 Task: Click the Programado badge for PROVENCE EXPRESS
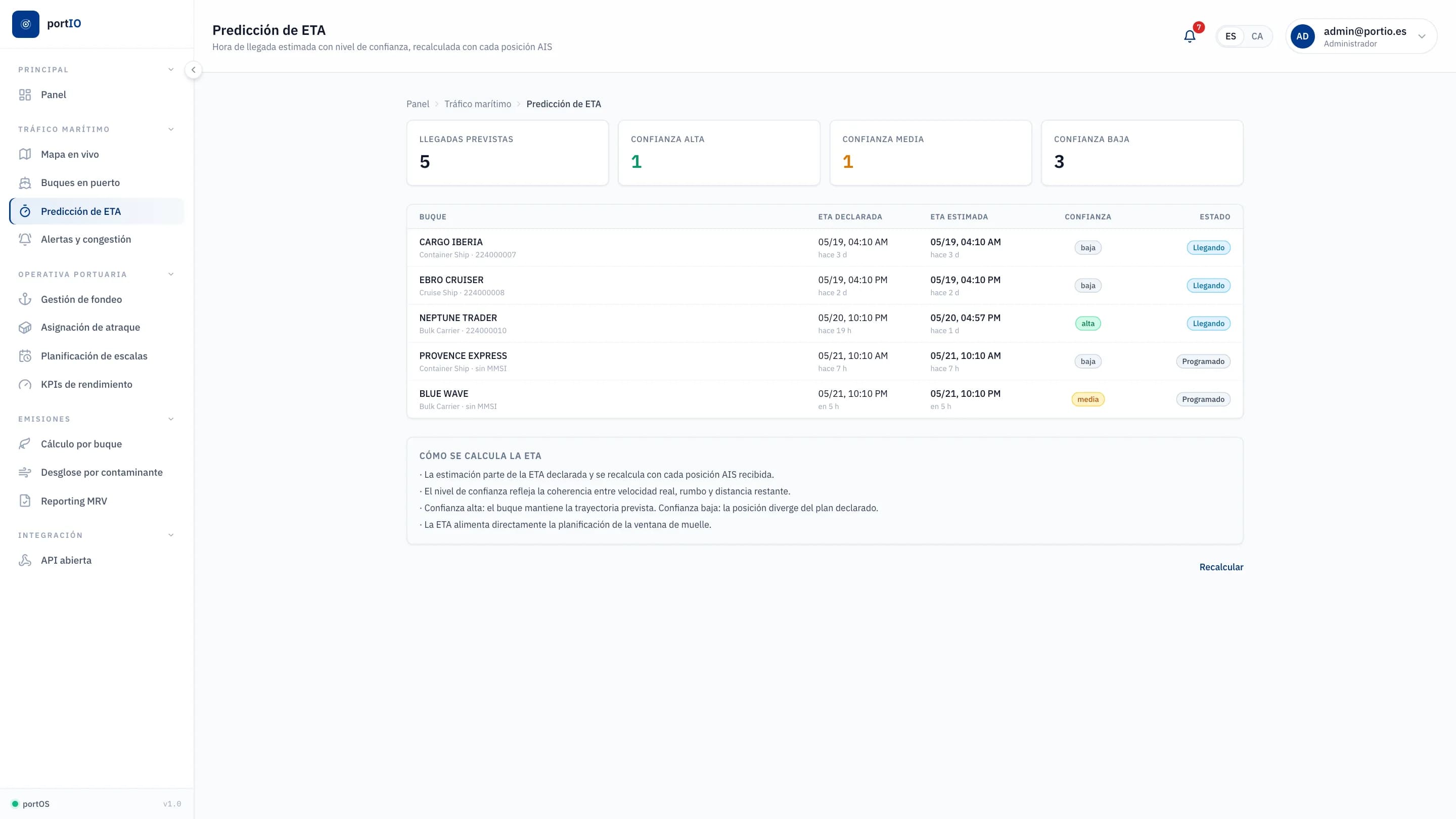coord(1203,361)
